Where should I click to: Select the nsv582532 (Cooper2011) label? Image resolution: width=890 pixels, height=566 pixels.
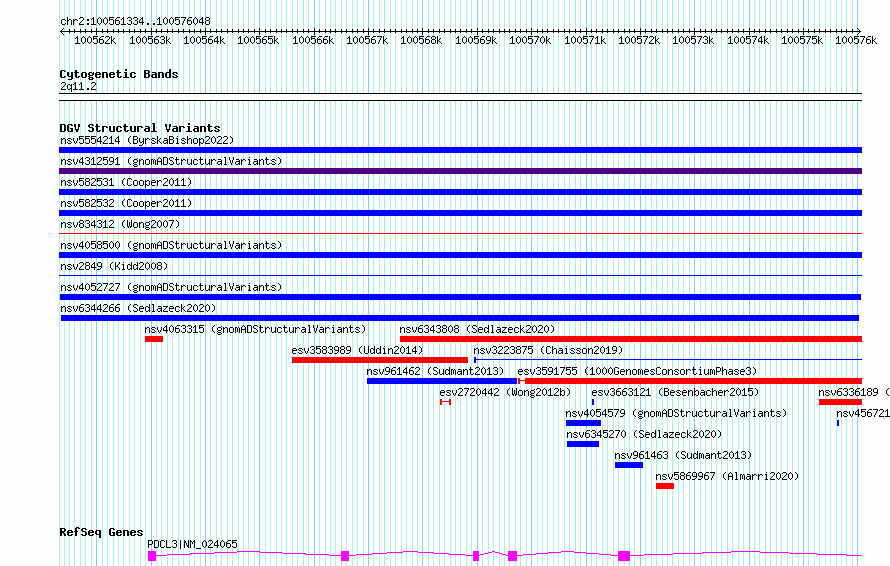[x=126, y=203]
